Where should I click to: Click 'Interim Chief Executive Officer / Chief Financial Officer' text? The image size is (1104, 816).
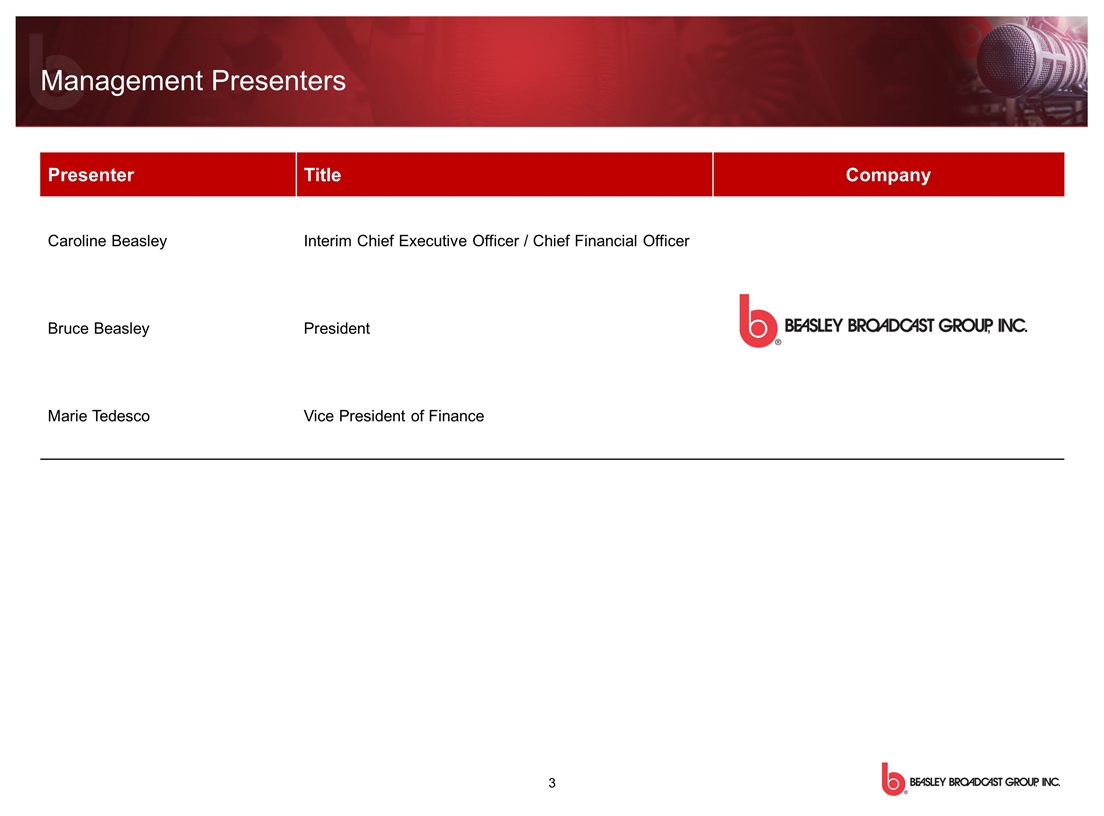(x=496, y=241)
